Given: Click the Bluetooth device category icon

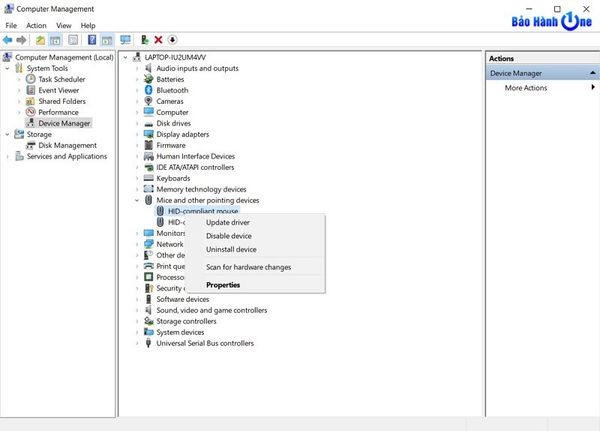Looking at the screenshot, I should [x=148, y=90].
